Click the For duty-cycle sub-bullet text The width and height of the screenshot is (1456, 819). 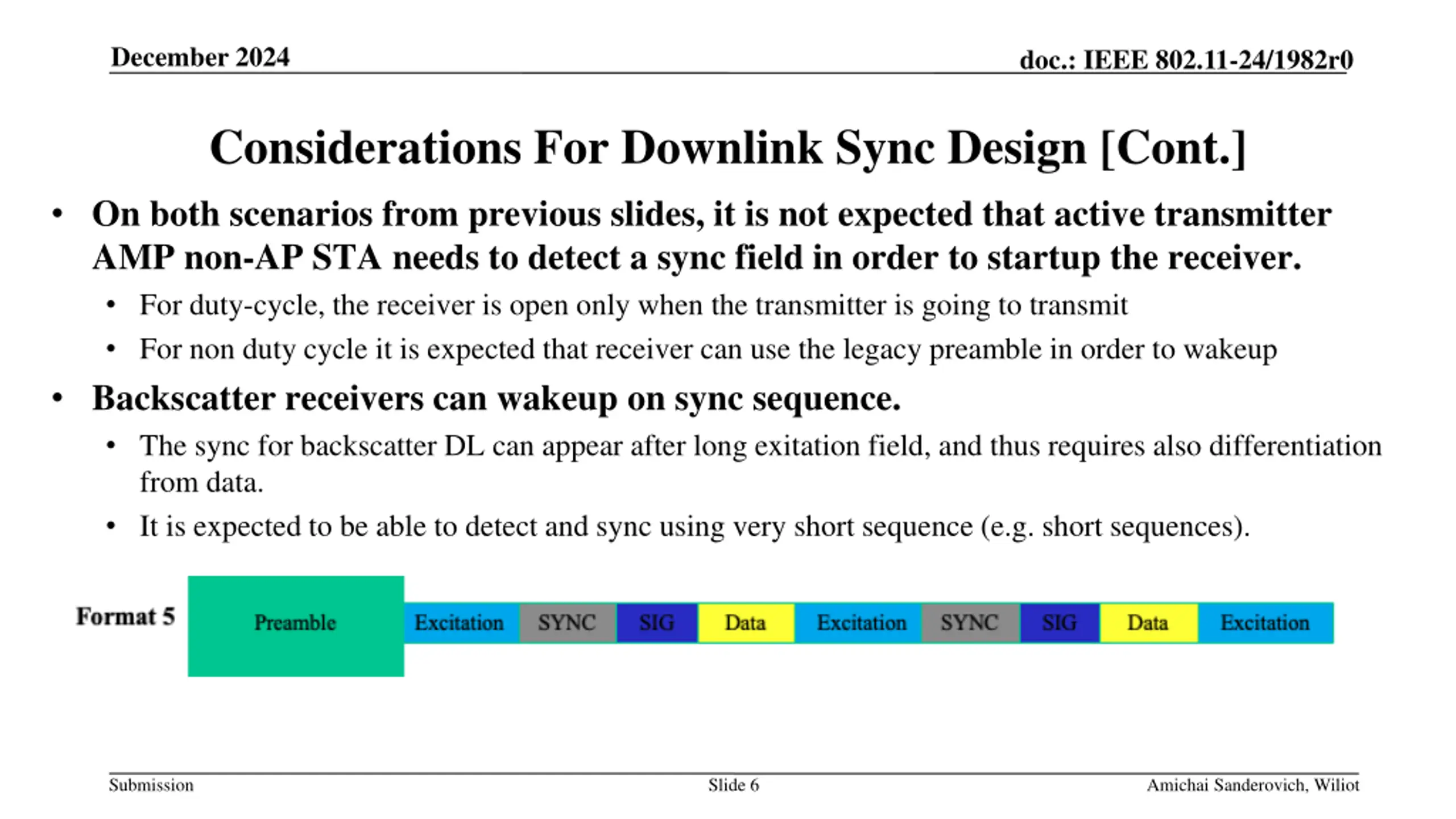tap(633, 305)
